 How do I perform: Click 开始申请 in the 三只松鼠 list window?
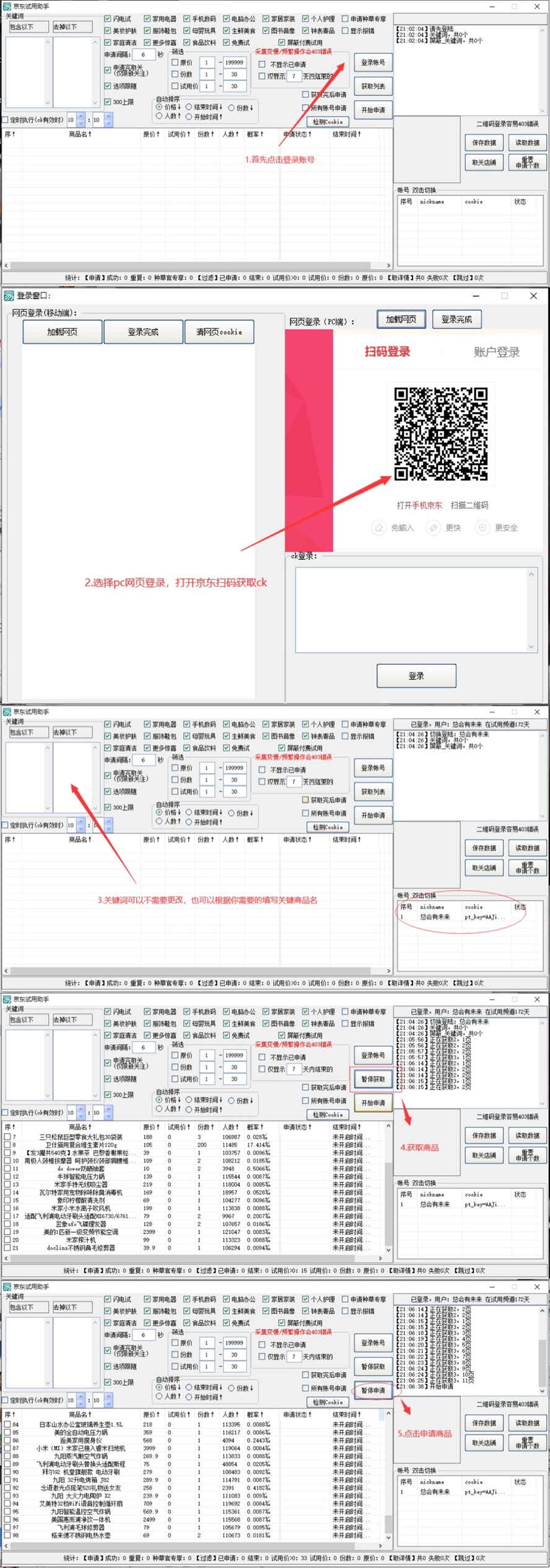tap(373, 1103)
